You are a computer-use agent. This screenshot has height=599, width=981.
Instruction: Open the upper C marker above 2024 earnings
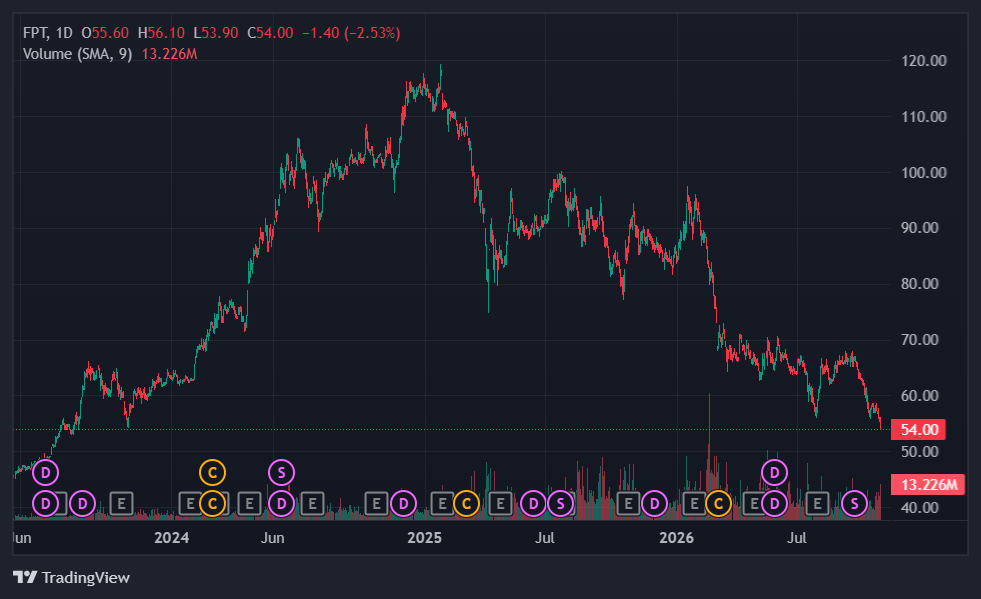tap(212, 473)
